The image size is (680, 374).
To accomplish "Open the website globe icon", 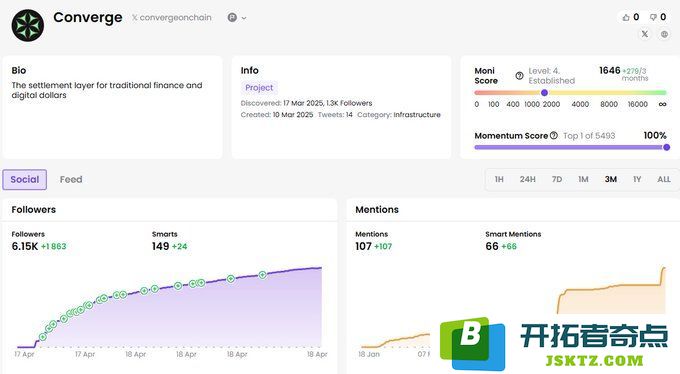I will pyautogui.click(x=664, y=34).
